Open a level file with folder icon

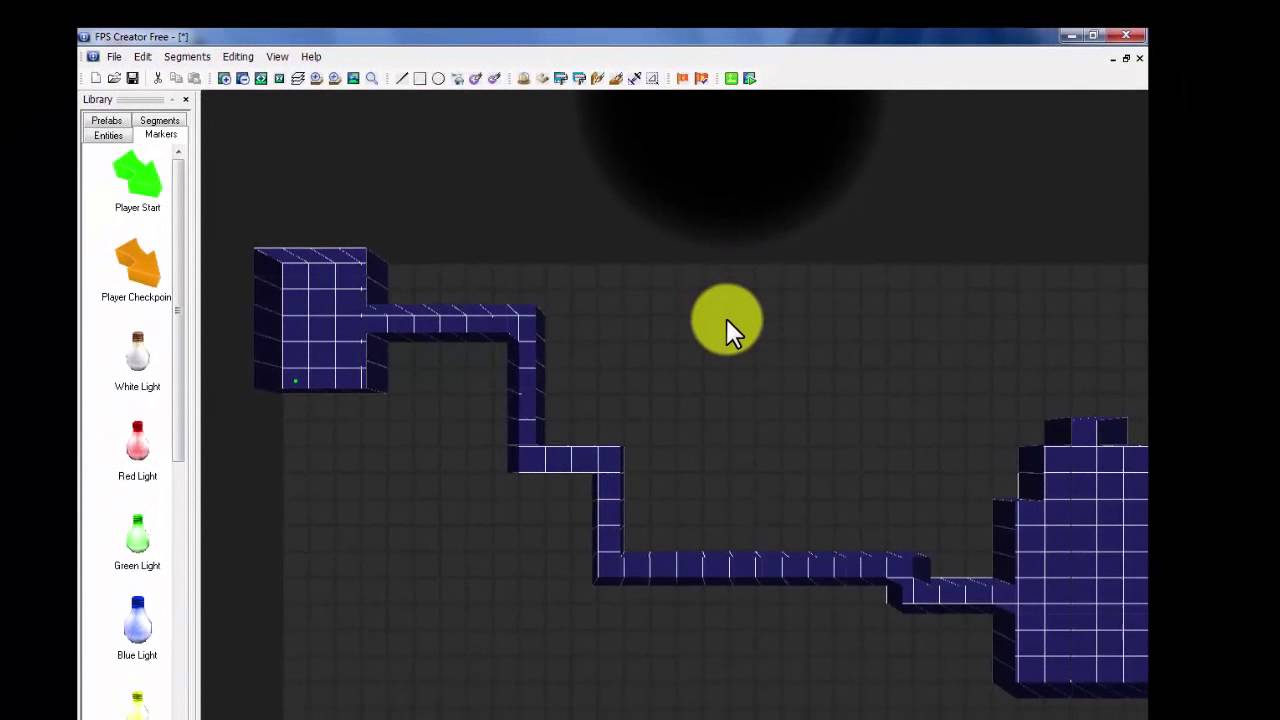tap(114, 78)
